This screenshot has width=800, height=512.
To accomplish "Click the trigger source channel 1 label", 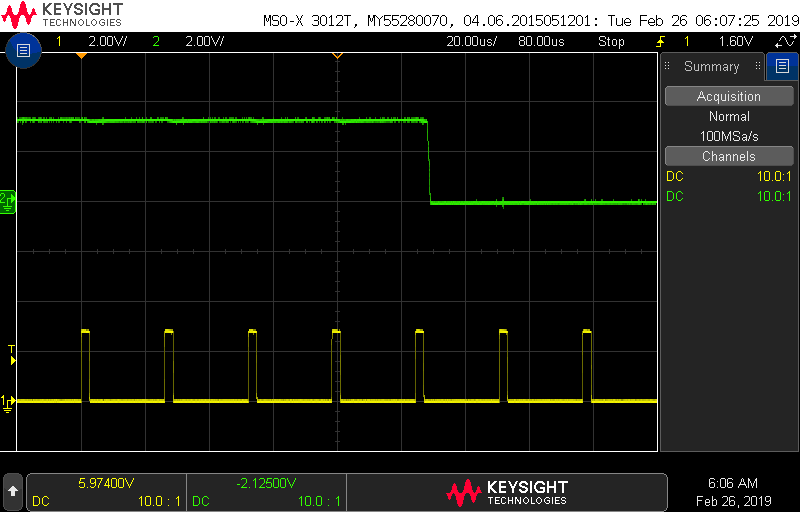I will click(687, 41).
